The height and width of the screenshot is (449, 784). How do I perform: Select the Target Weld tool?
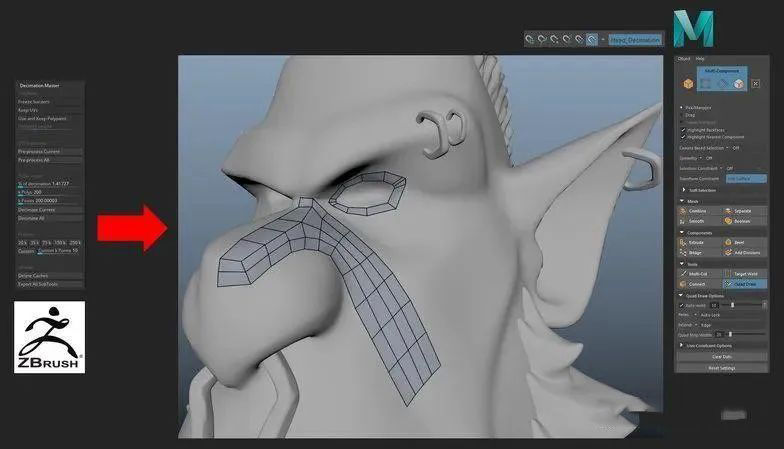tap(744, 274)
